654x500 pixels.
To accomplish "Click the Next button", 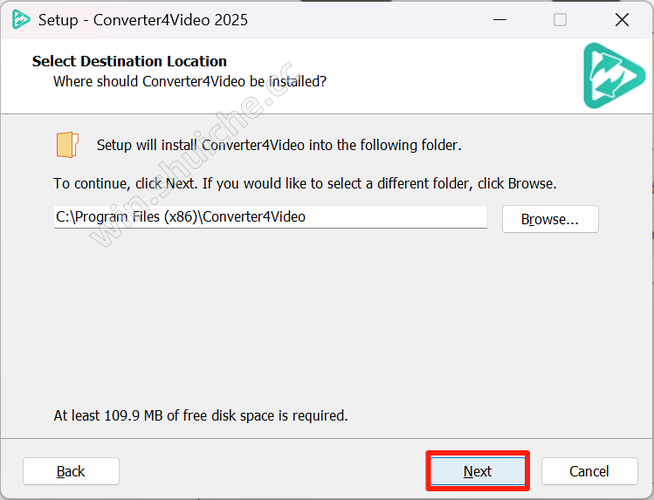I will pos(478,471).
